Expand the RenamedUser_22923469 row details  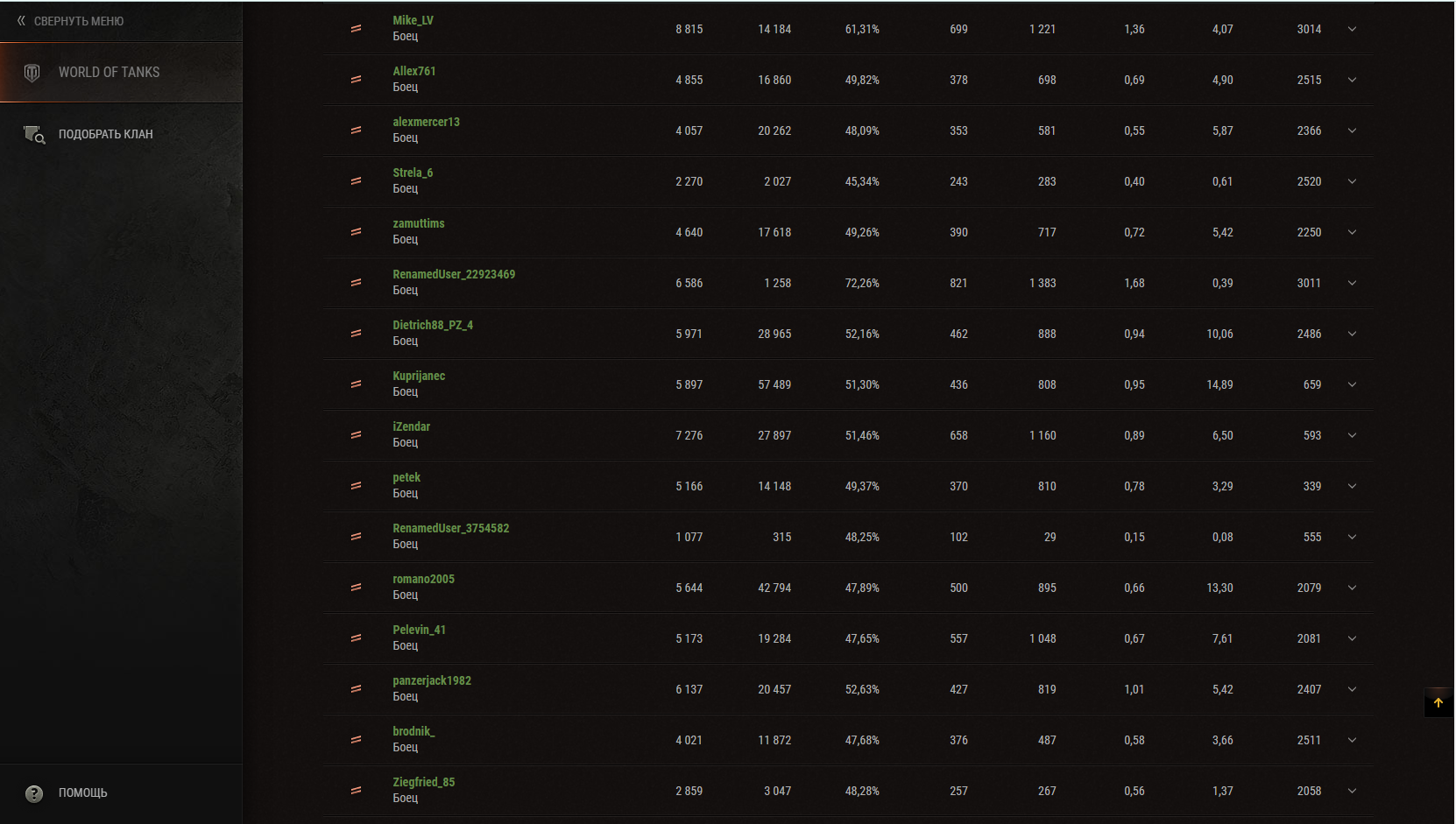pyautogui.click(x=1352, y=283)
